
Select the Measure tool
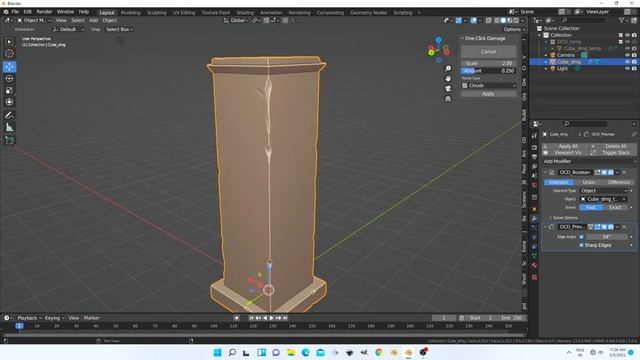tap(9, 127)
